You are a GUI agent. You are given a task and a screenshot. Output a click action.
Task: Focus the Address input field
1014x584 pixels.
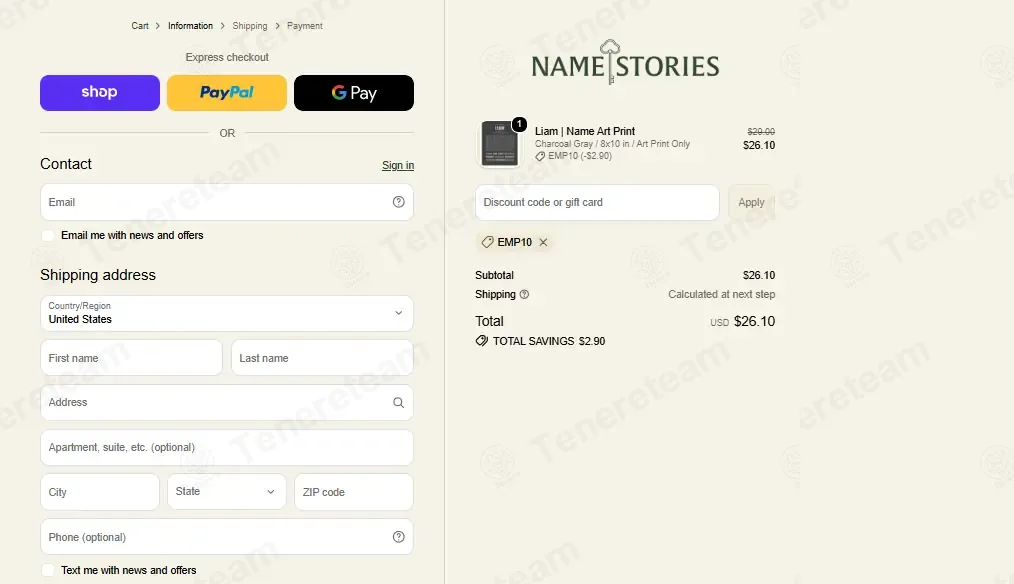pyautogui.click(x=227, y=402)
